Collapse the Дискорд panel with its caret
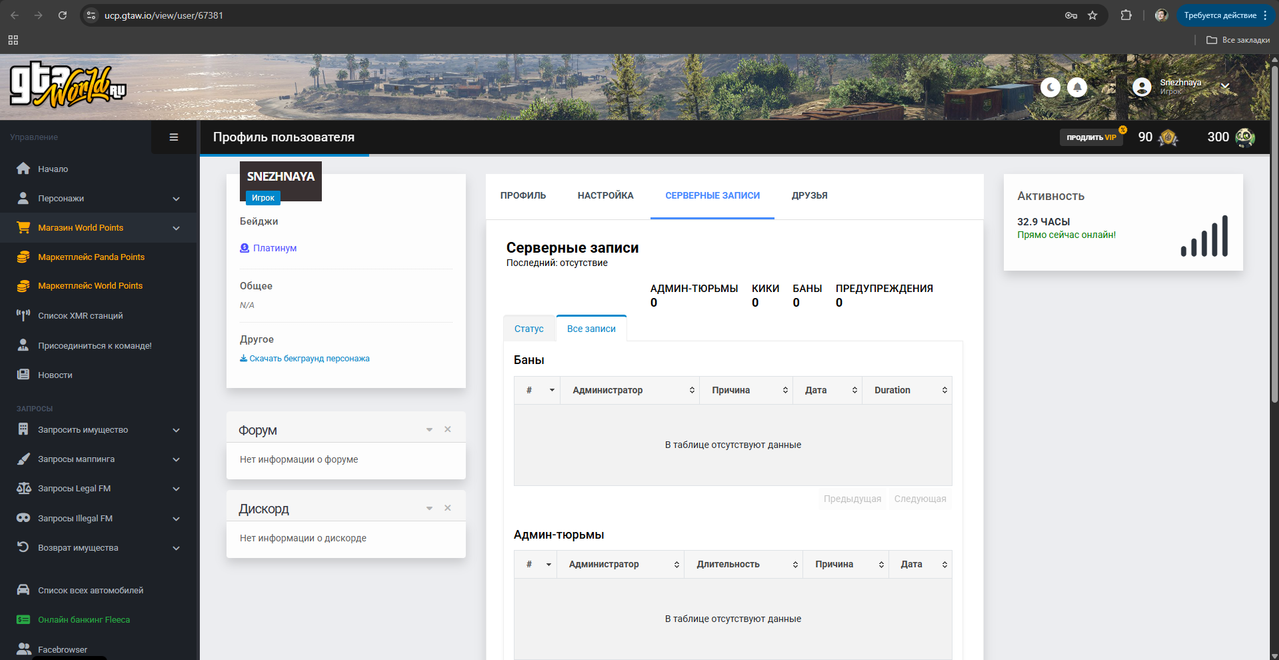The width and height of the screenshot is (1279, 660). point(429,508)
